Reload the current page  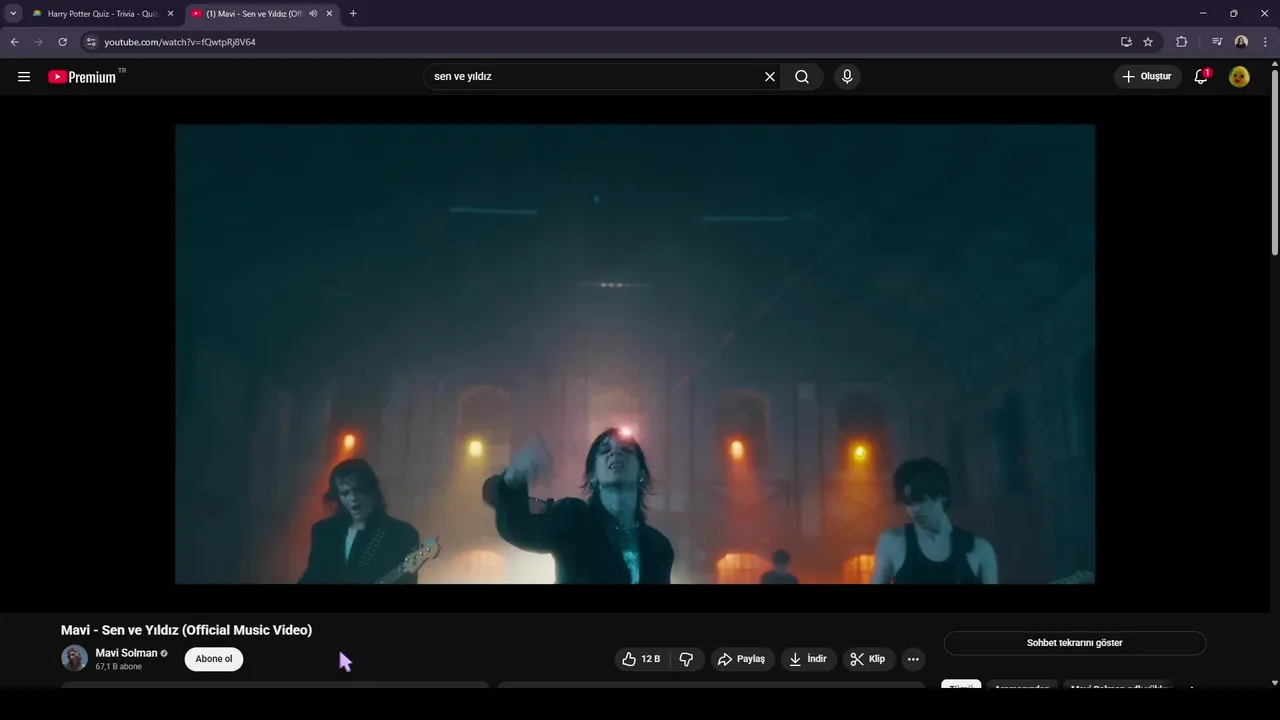(62, 42)
